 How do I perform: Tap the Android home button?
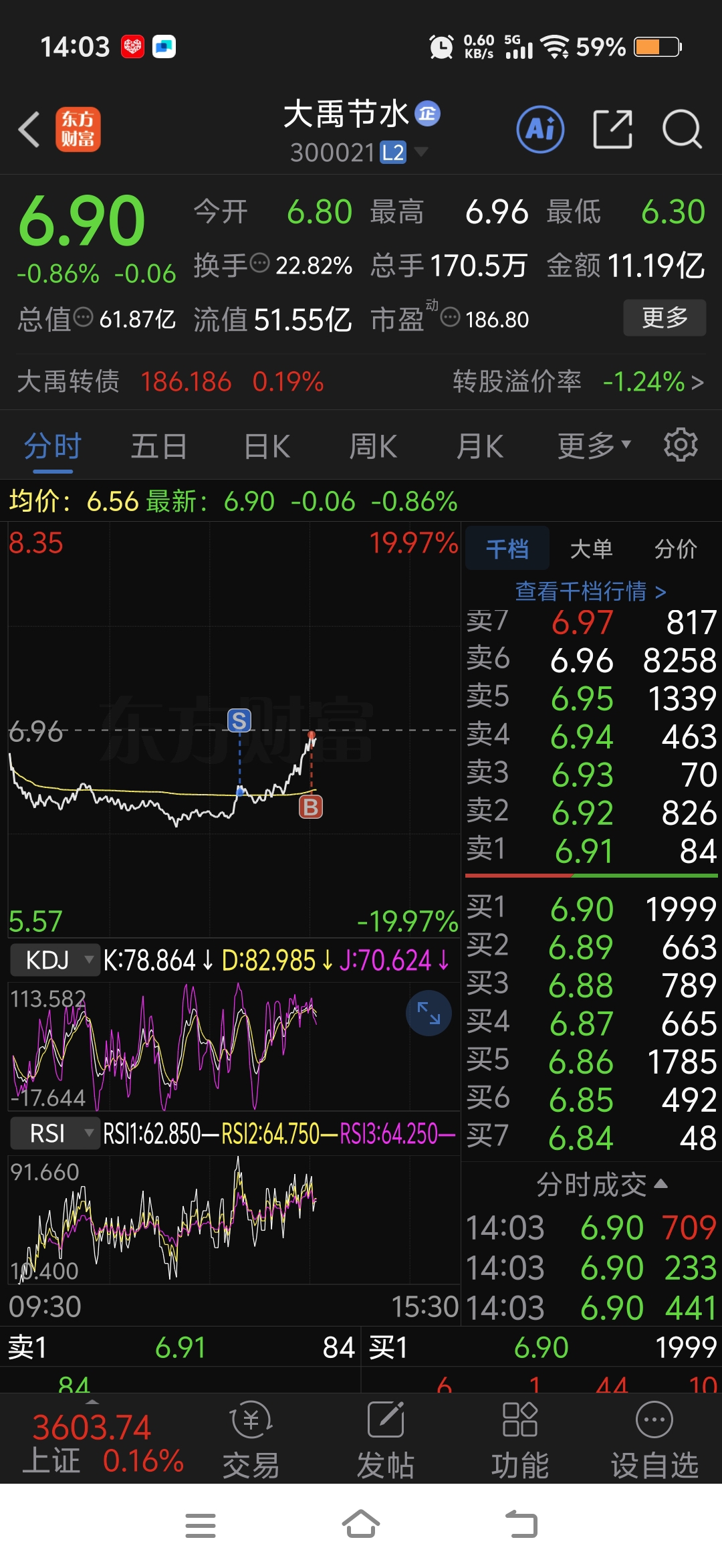coord(361,1525)
